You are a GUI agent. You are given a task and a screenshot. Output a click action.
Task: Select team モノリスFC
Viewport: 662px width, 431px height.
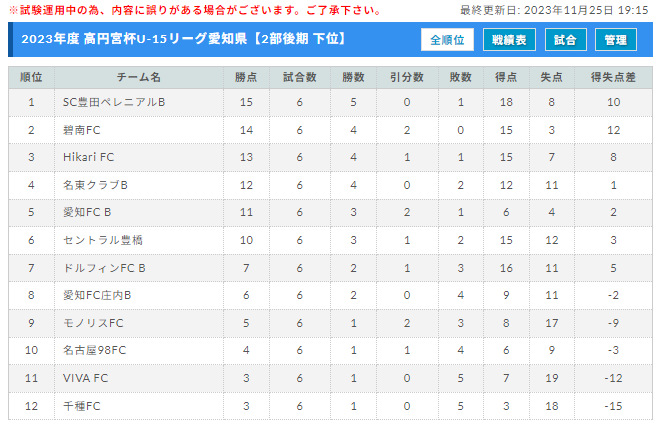pos(93,323)
